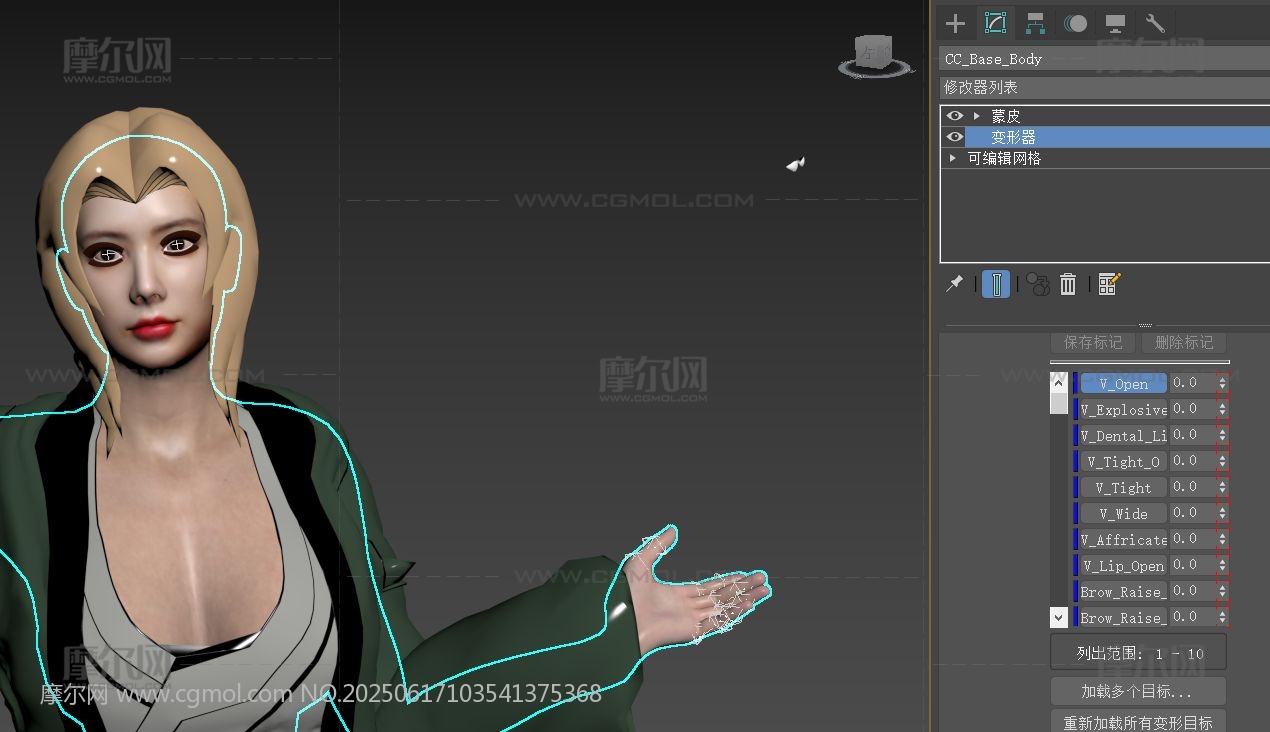Click the V_Open channel value field
This screenshot has width=1270, height=732.
(1192, 383)
